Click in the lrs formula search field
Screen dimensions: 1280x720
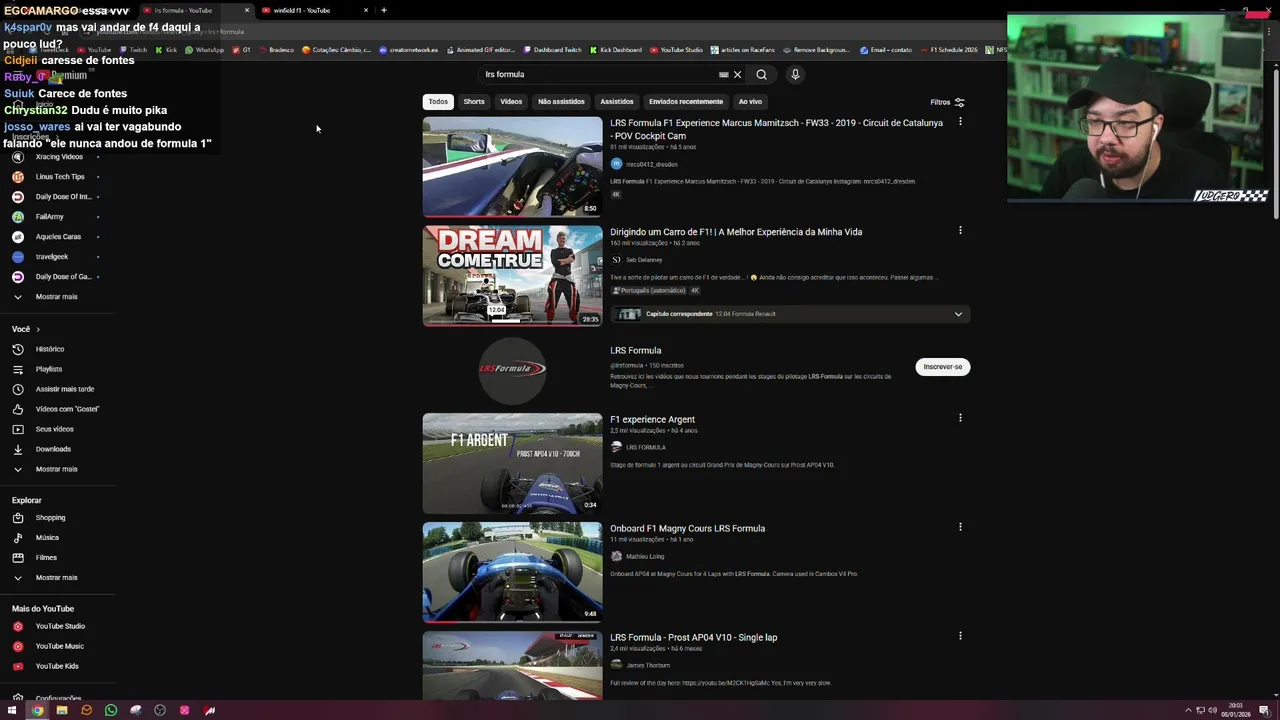(x=598, y=74)
